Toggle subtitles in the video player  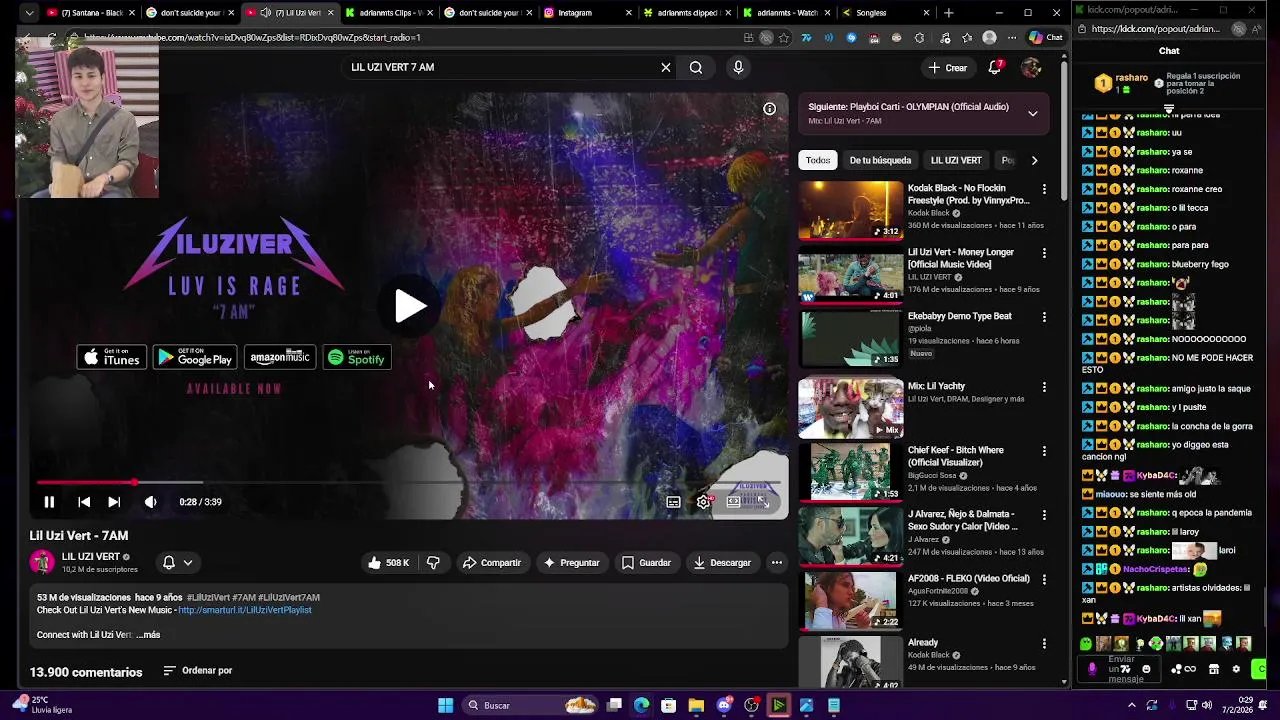coord(673,502)
